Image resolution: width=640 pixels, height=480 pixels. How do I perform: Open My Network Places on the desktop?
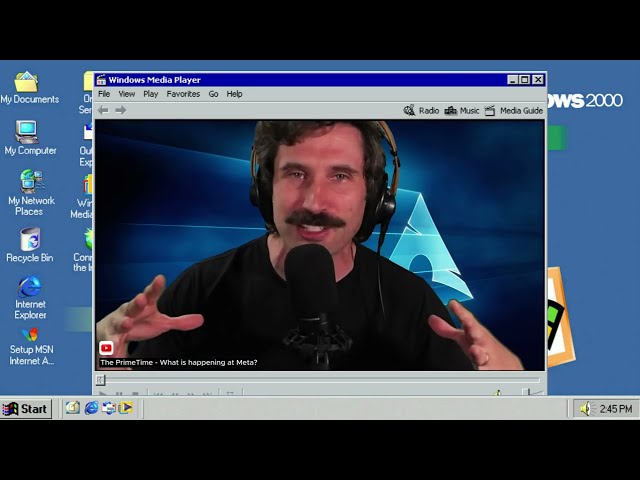pos(31,192)
